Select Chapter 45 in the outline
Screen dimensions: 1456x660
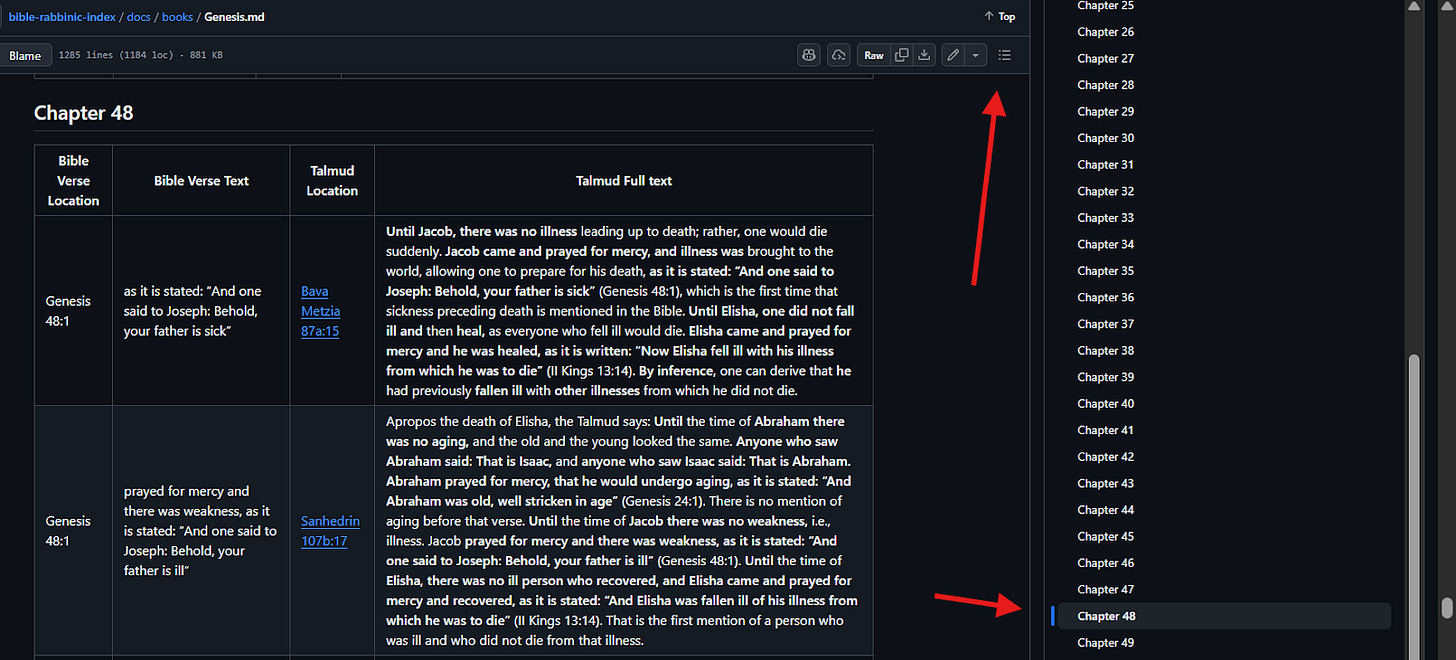[x=1105, y=537]
